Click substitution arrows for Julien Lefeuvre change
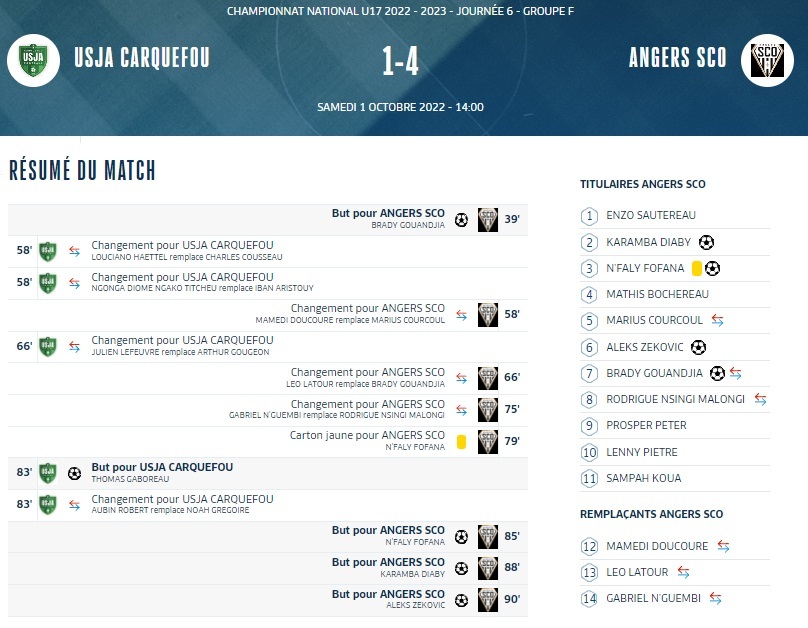The height and width of the screenshot is (628, 808). point(75,347)
